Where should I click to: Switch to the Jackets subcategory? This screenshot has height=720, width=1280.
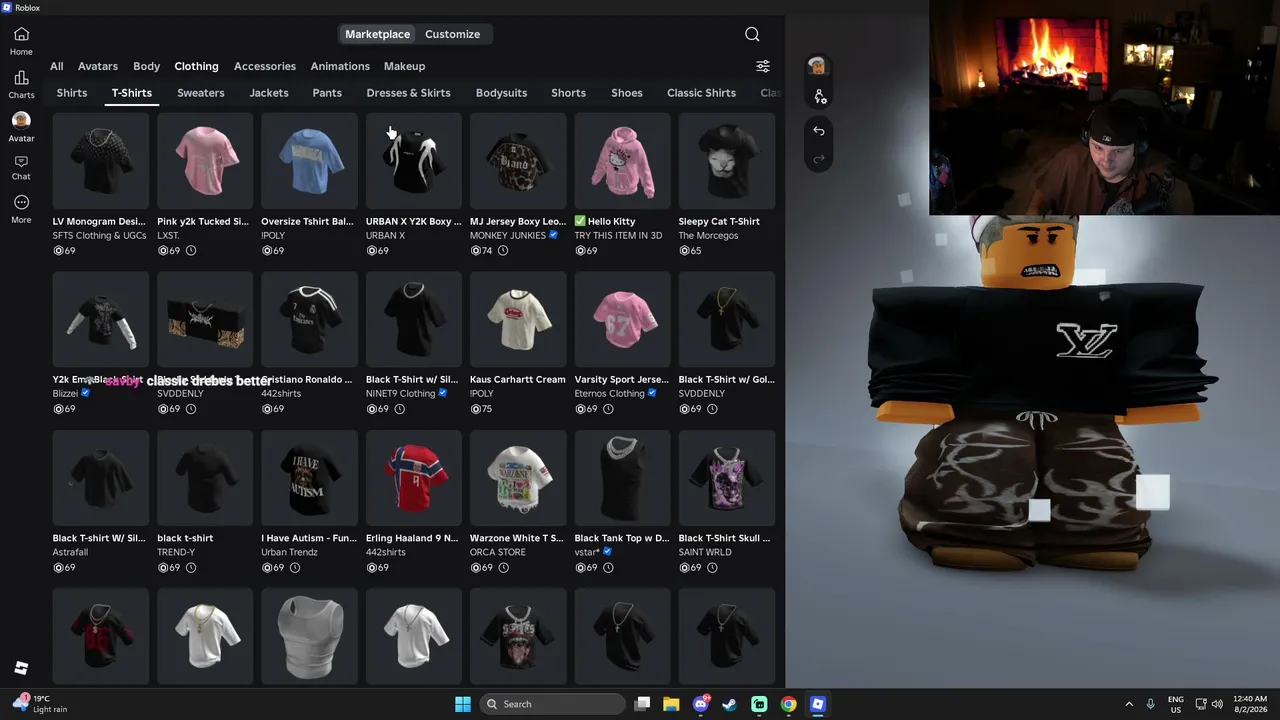269,93
